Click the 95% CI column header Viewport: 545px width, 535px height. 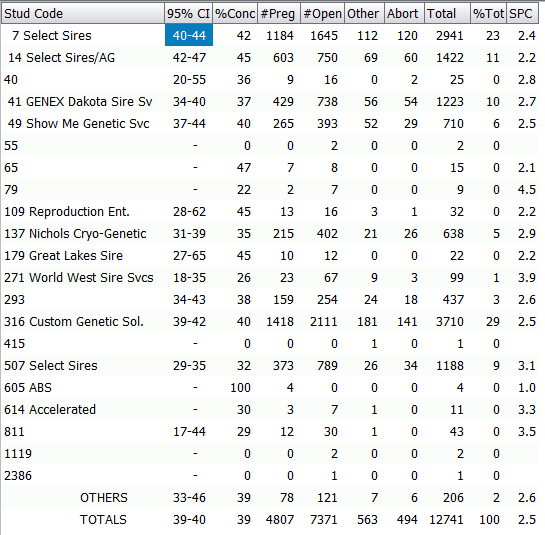(x=188, y=14)
